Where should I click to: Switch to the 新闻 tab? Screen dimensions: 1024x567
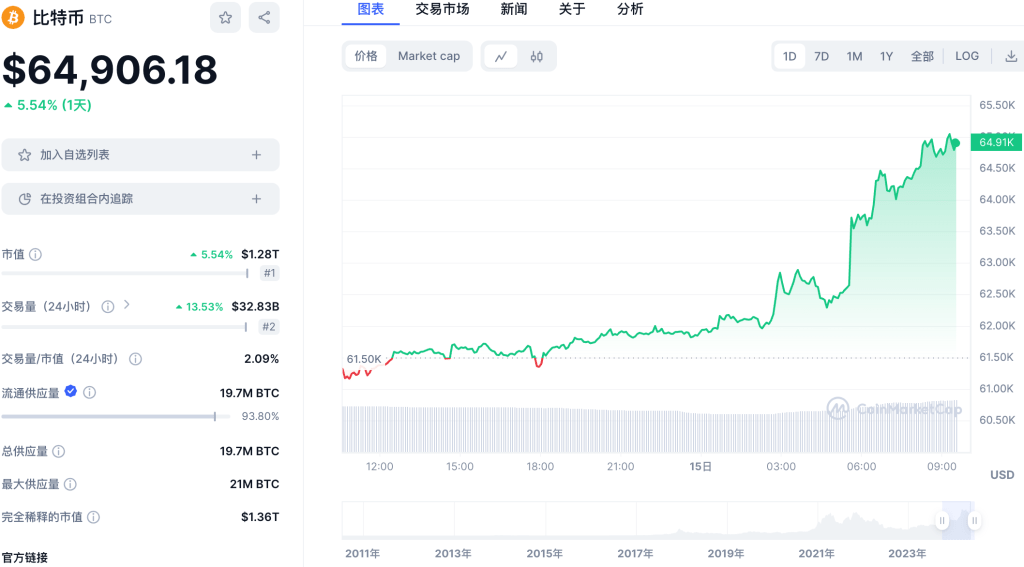514,9
